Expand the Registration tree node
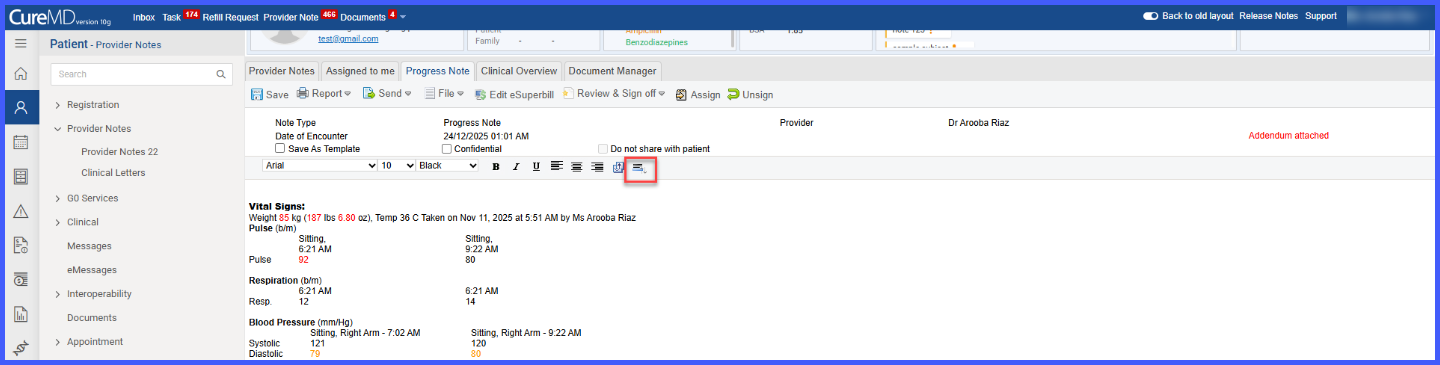 (x=58, y=105)
